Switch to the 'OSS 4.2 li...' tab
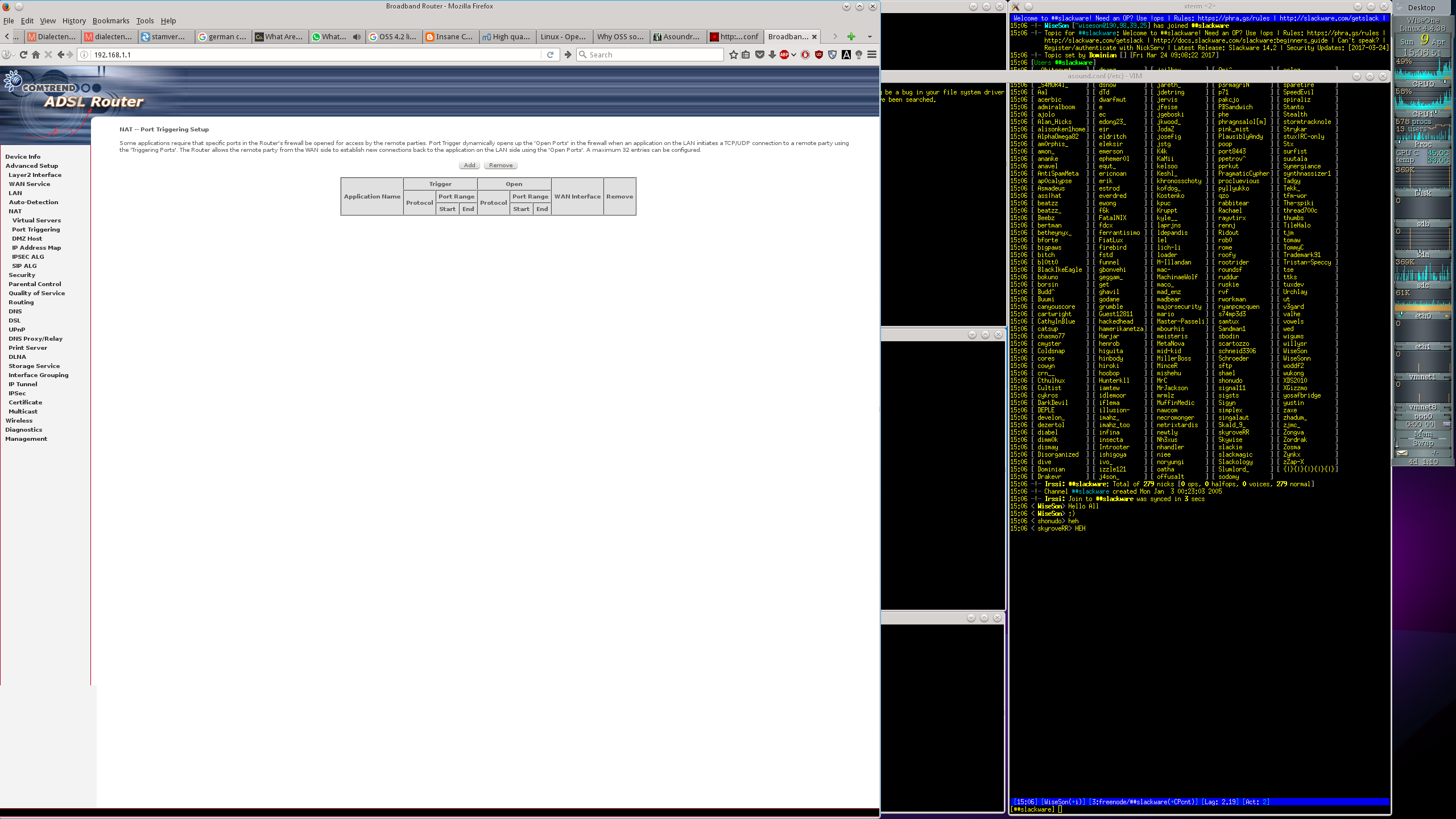 (x=394, y=36)
